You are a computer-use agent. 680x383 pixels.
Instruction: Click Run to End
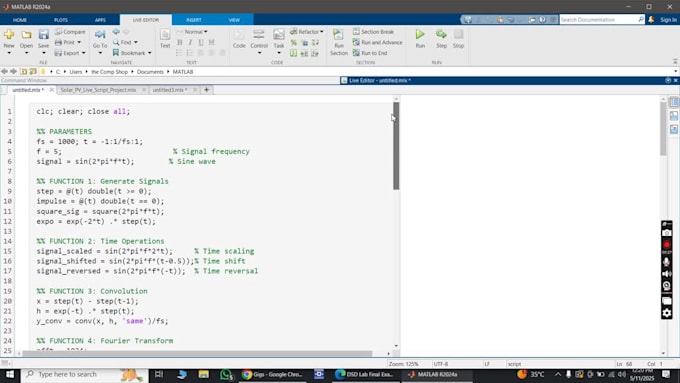click(370, 53)
